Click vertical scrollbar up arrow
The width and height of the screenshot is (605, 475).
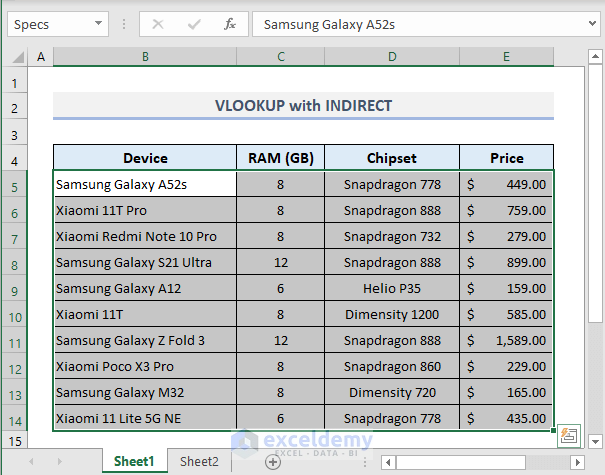(595, 57)
